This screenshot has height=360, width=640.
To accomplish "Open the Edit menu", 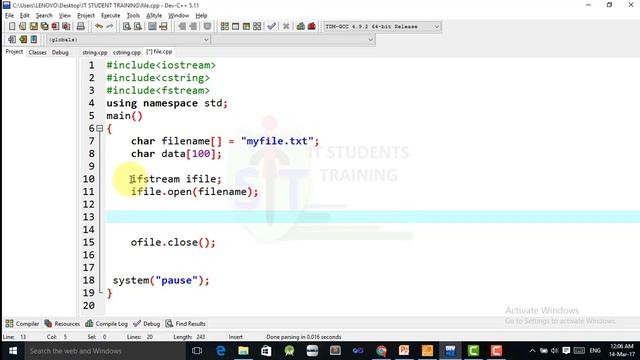I will pyautogui.click(x=24, y=16).
